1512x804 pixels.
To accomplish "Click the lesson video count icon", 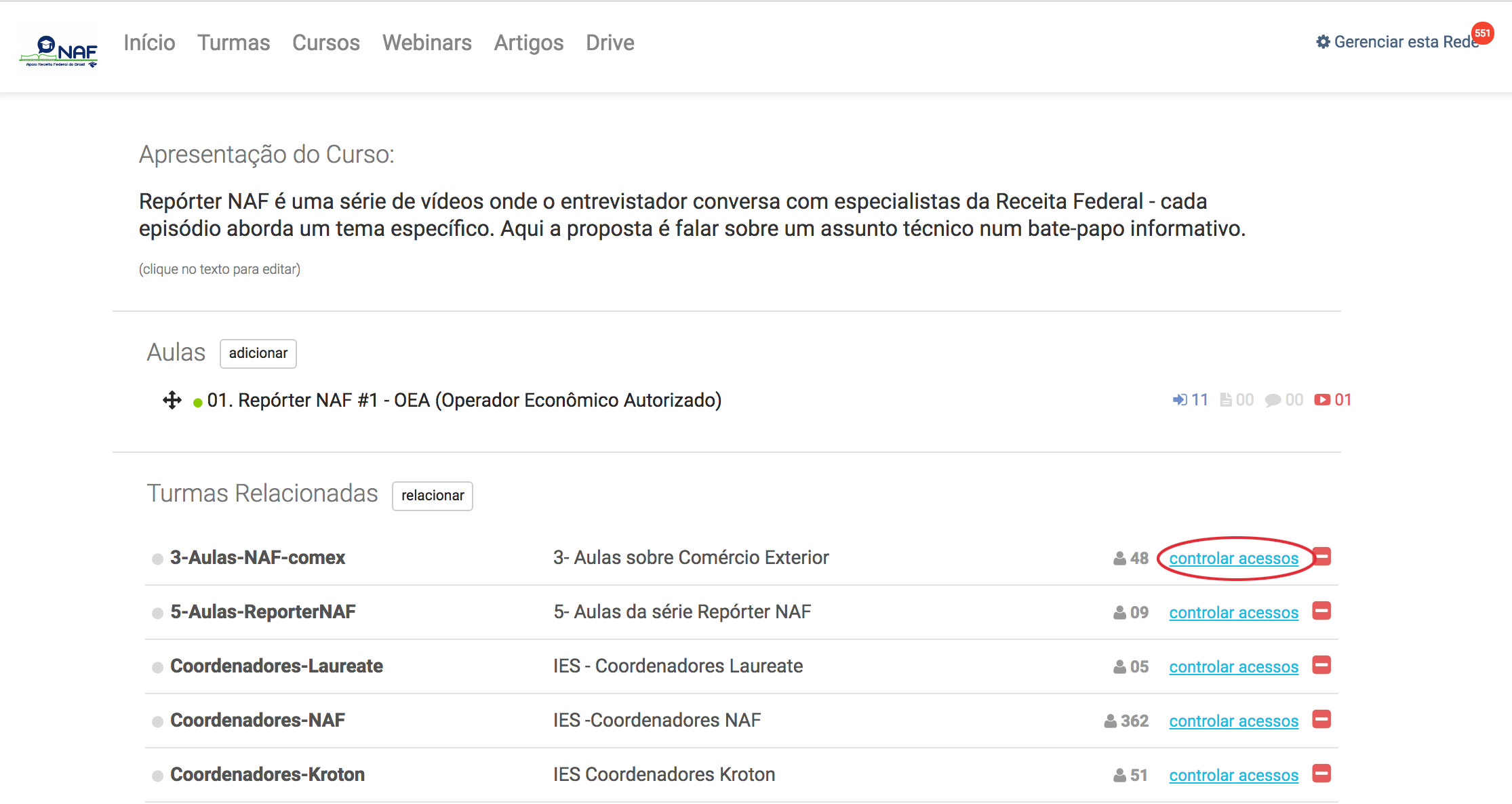I will 1322,400.
